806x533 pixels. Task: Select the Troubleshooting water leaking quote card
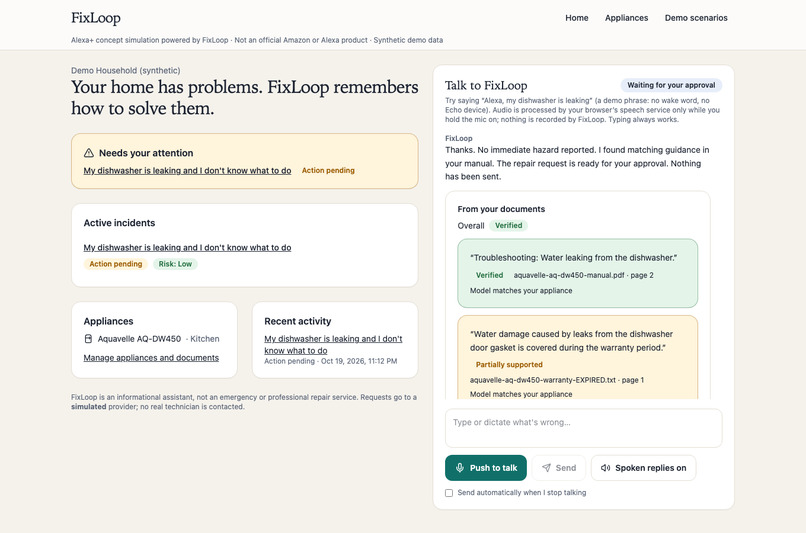pos(577,273)
